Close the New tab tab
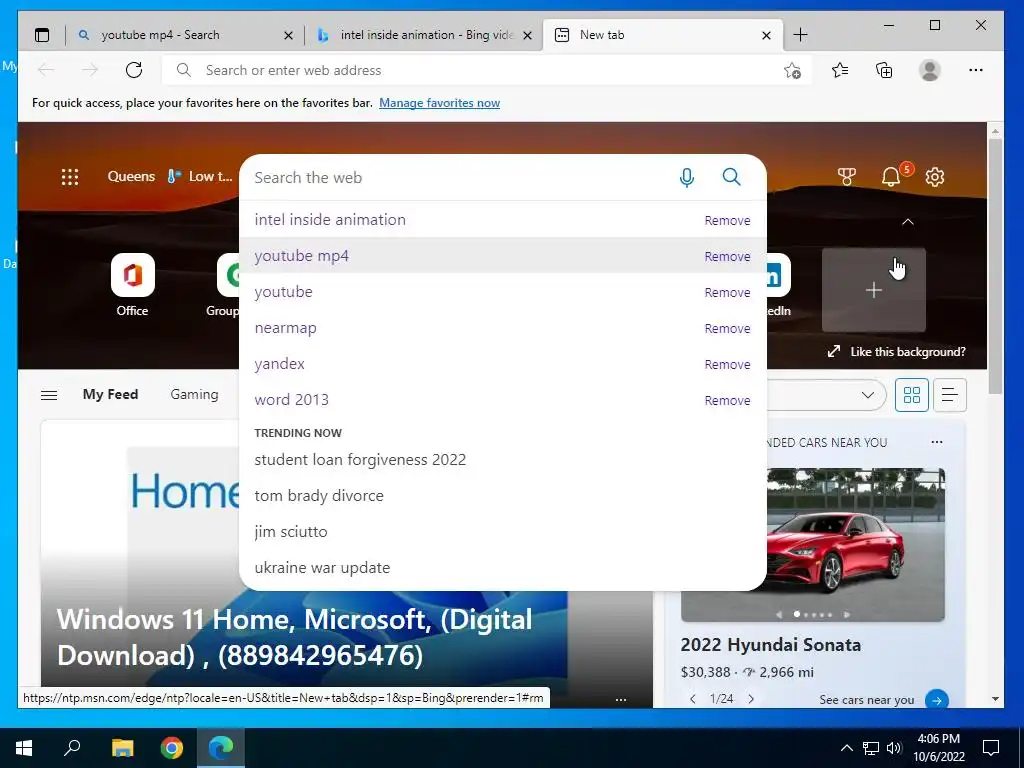This screenshot has width=1024, height=768. tap(767, 35)
